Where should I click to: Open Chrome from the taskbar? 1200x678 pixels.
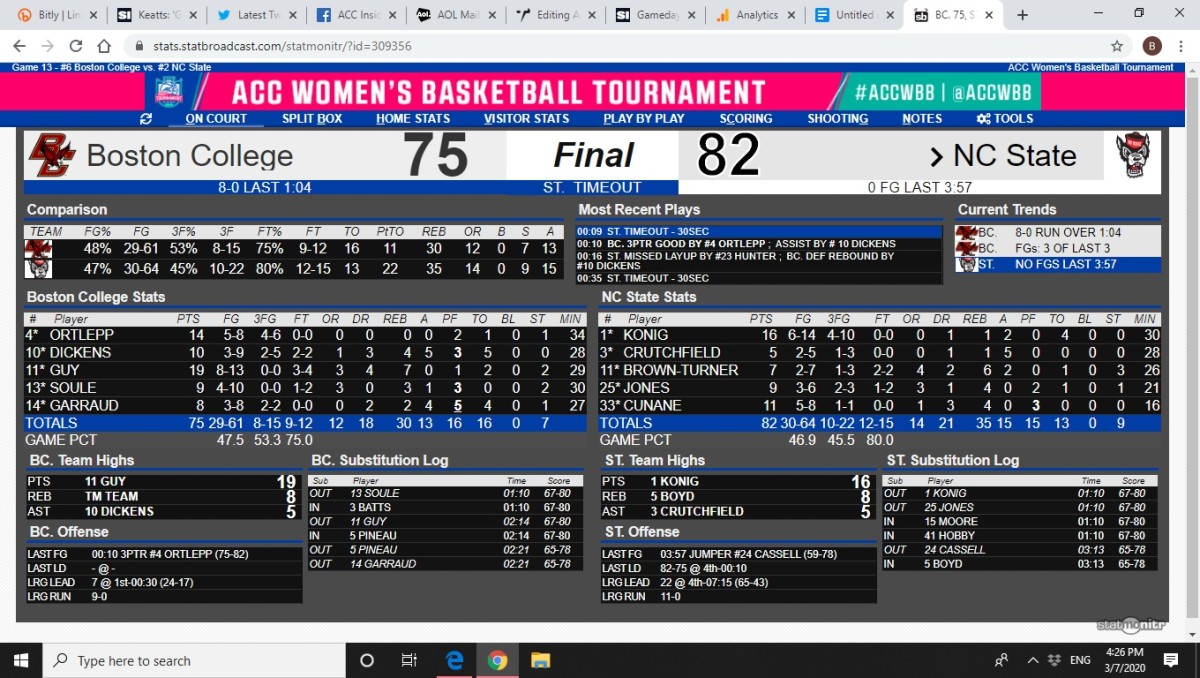pyautogui.click(x=497, y=660)
